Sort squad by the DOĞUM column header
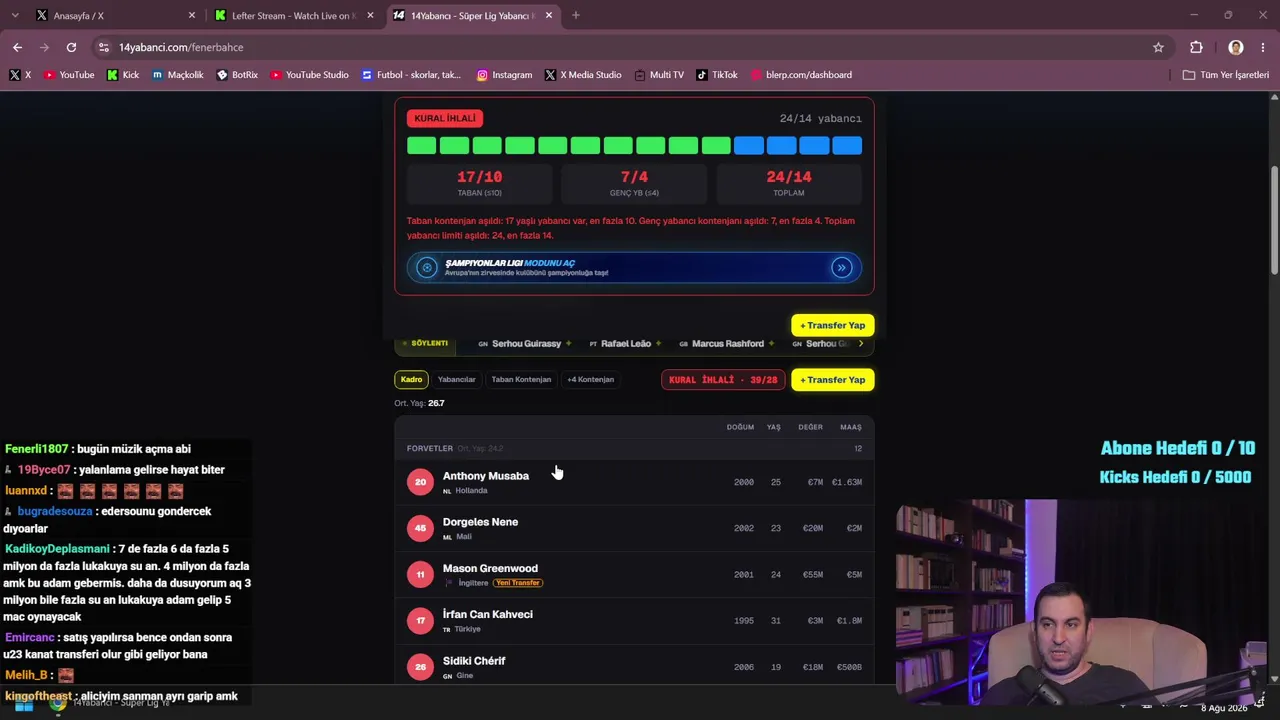 click(740, 427)
